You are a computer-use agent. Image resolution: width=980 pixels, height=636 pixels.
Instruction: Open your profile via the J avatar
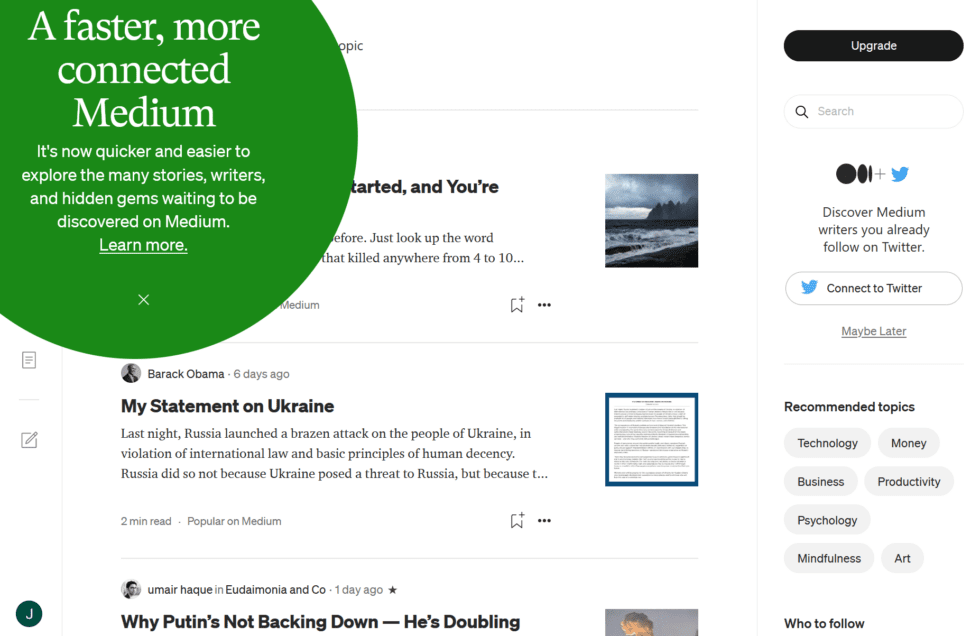click(28, 613)
